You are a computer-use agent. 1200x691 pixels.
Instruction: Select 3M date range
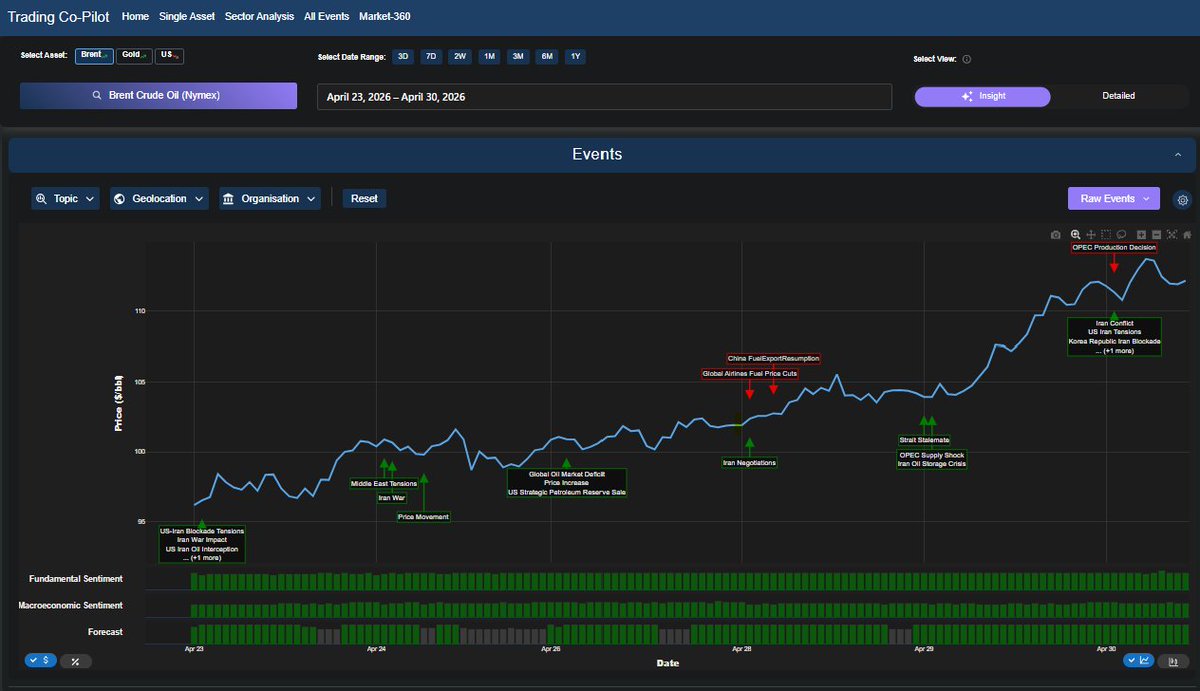pyautogui.click(x=518, y=57)
